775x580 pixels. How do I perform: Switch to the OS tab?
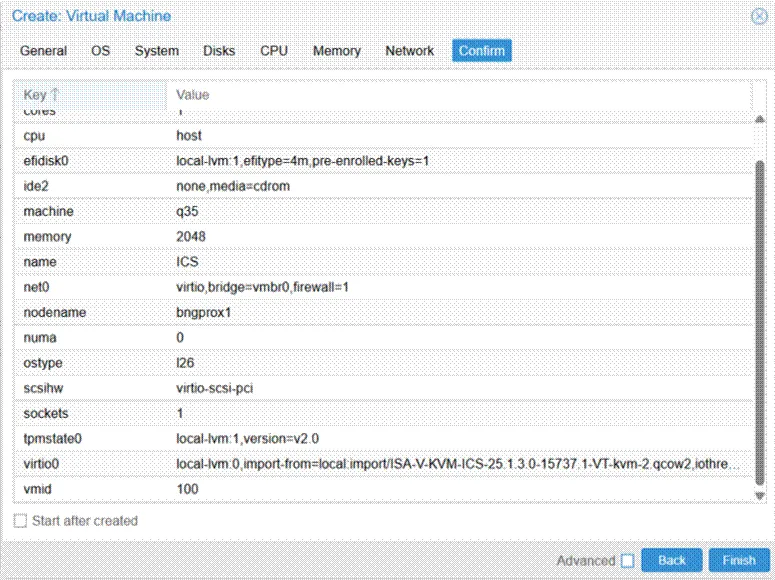(x=100, y=51)
